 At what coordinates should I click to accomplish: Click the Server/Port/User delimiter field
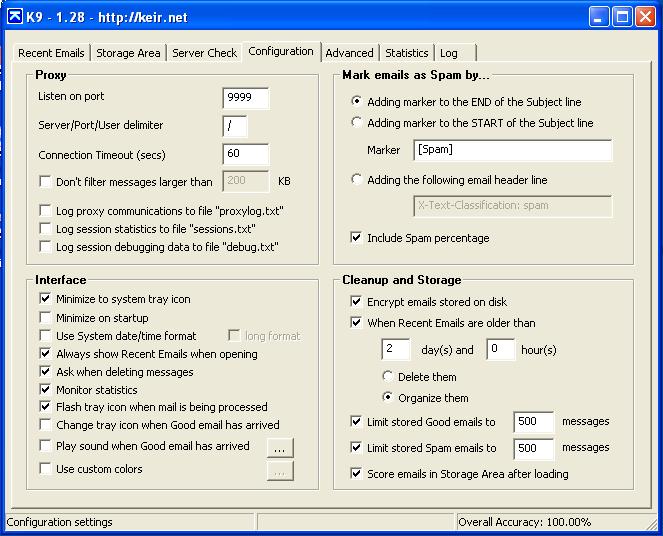(235, 126)
